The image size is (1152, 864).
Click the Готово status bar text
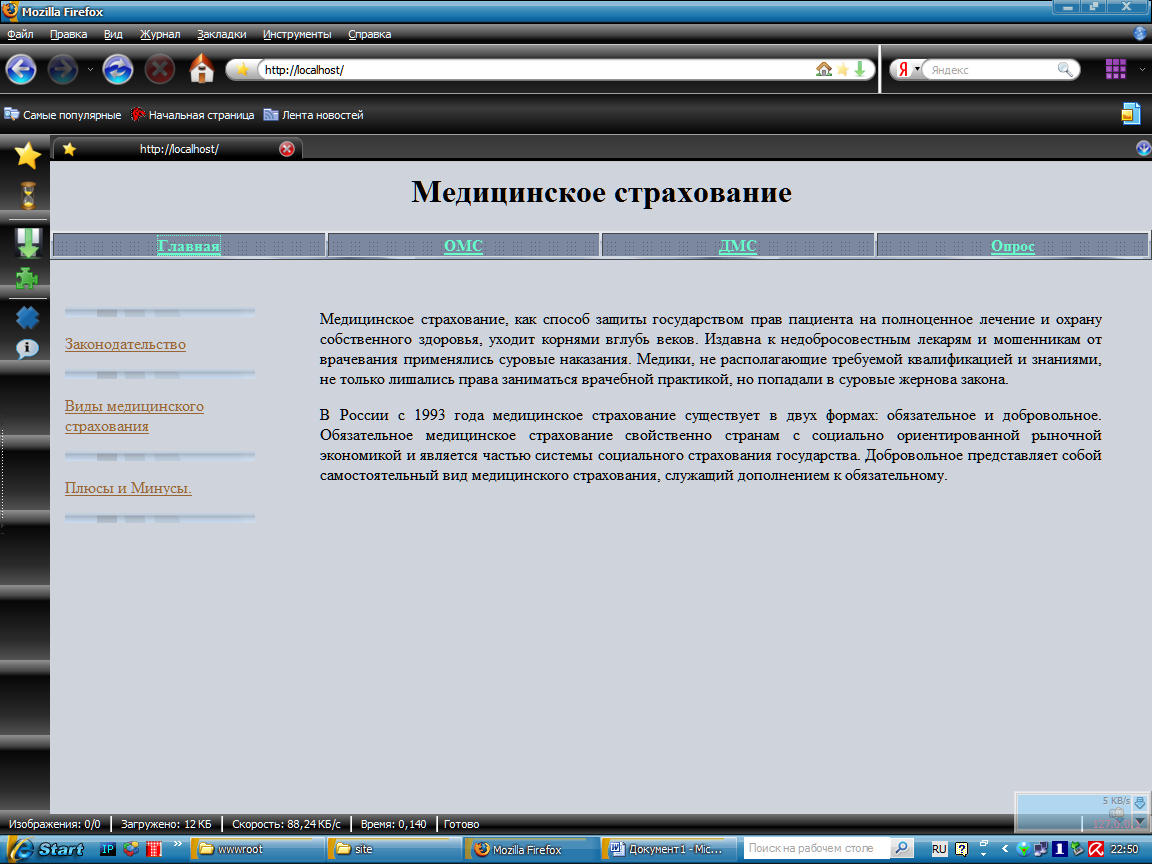[x=461, y=824]
